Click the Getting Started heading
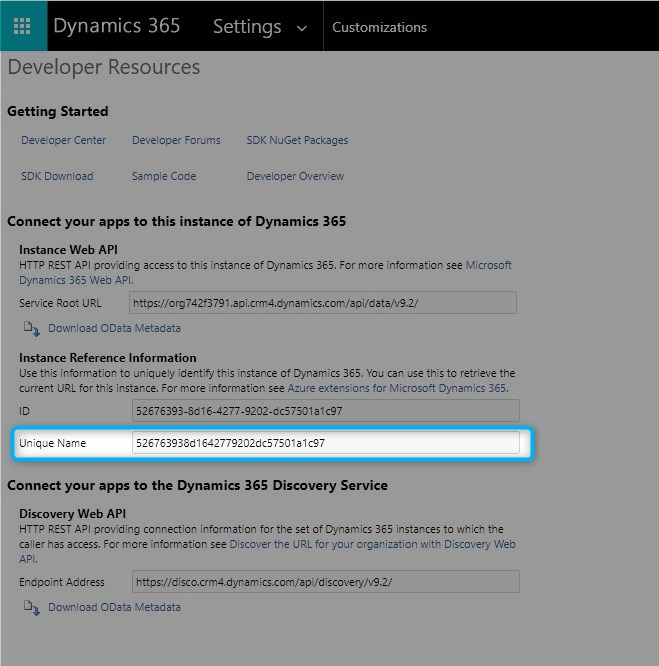Image resolution: width=659 pixels, height=666 pixels. click(x=58, y=111)
